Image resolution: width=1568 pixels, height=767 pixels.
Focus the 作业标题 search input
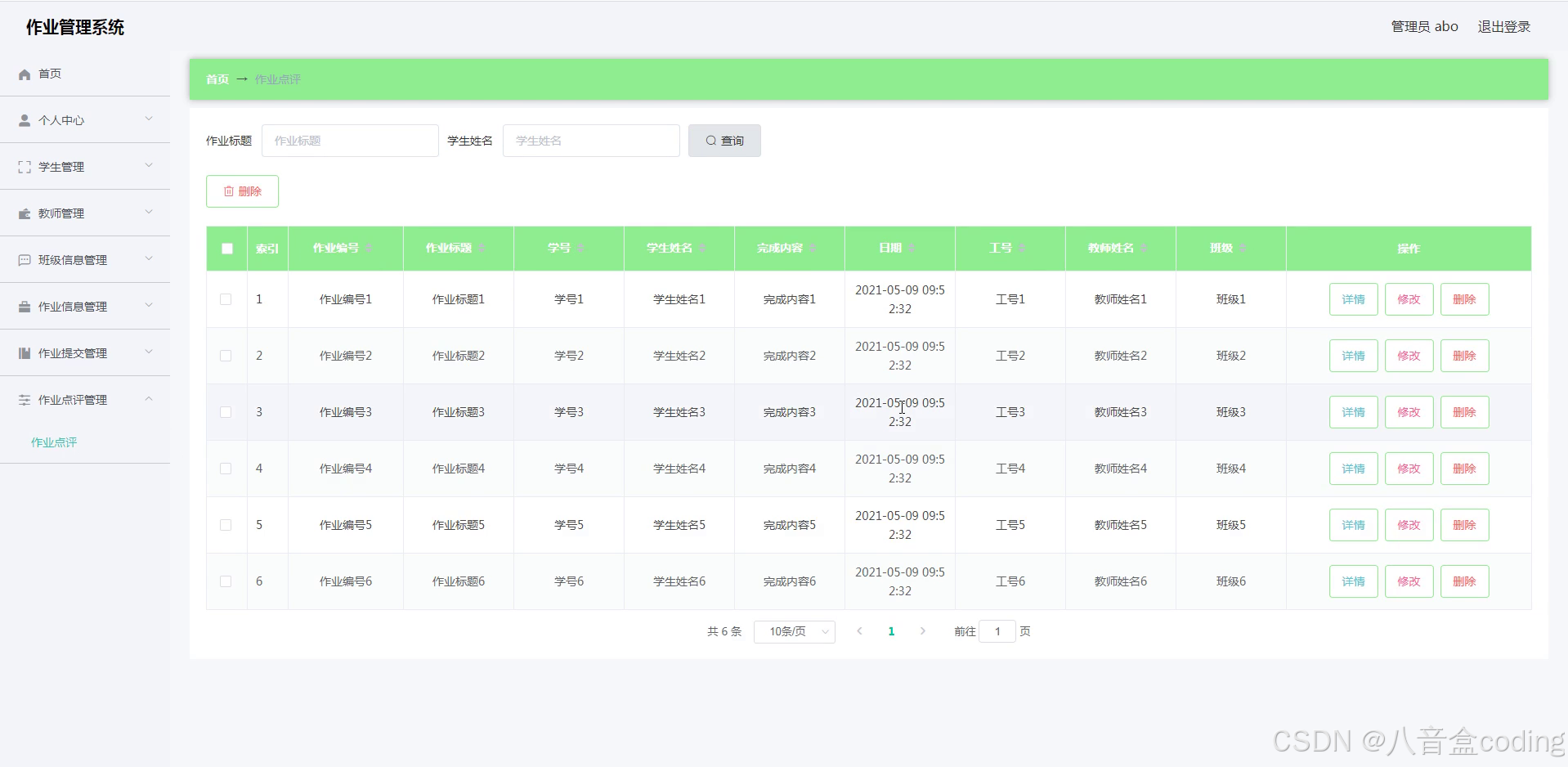click(x=350, y=141)
